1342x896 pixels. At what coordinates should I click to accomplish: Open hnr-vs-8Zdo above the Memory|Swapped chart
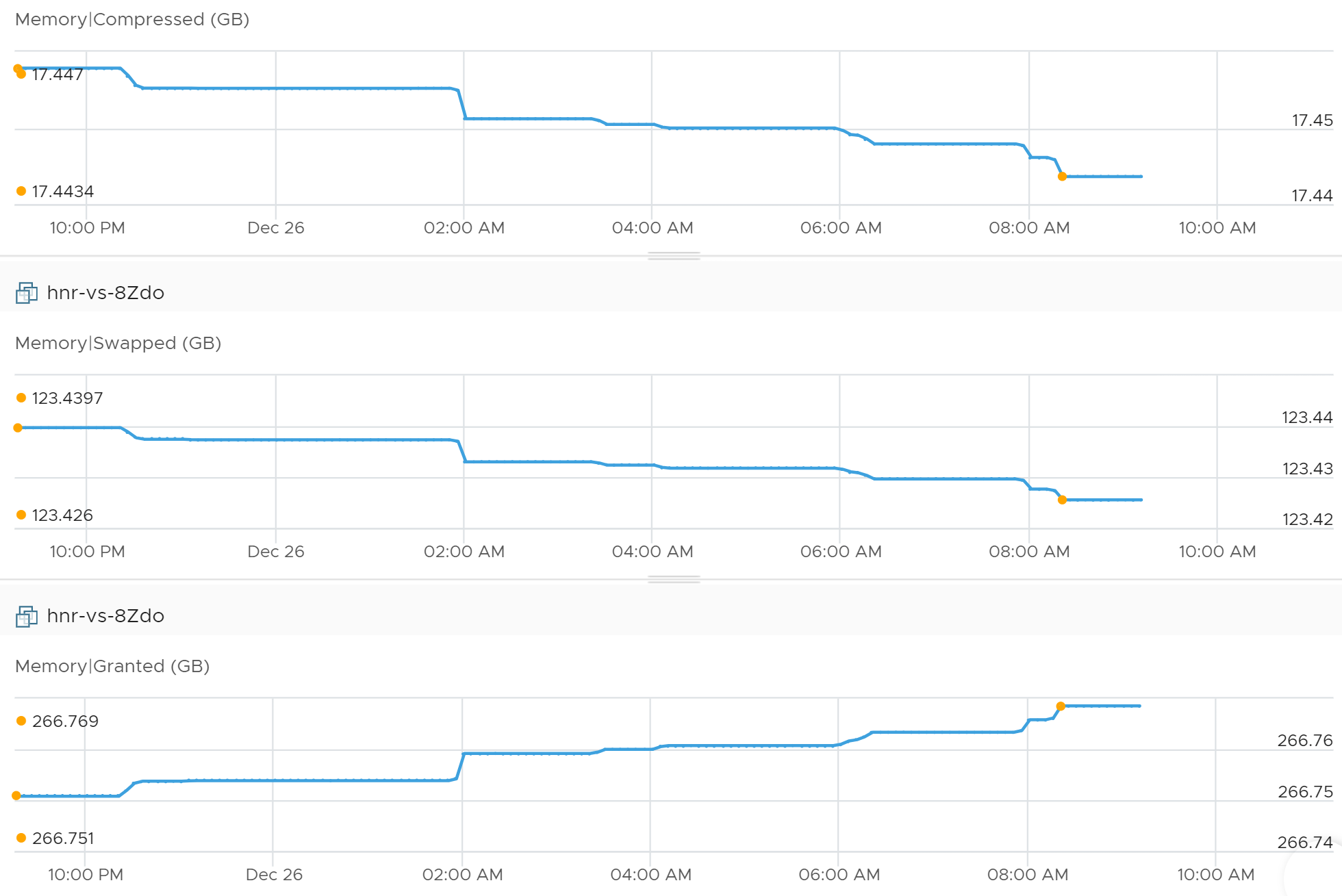[105, 293]
